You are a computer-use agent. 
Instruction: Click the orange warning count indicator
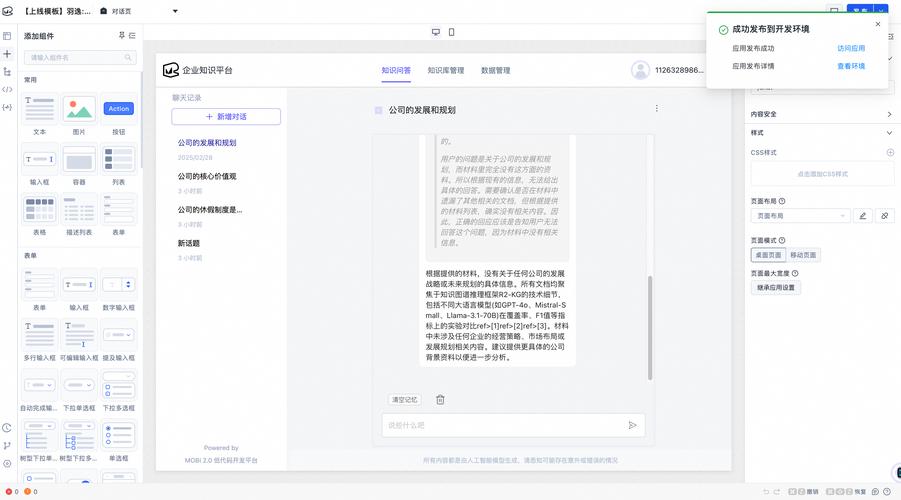coord(30,491)
